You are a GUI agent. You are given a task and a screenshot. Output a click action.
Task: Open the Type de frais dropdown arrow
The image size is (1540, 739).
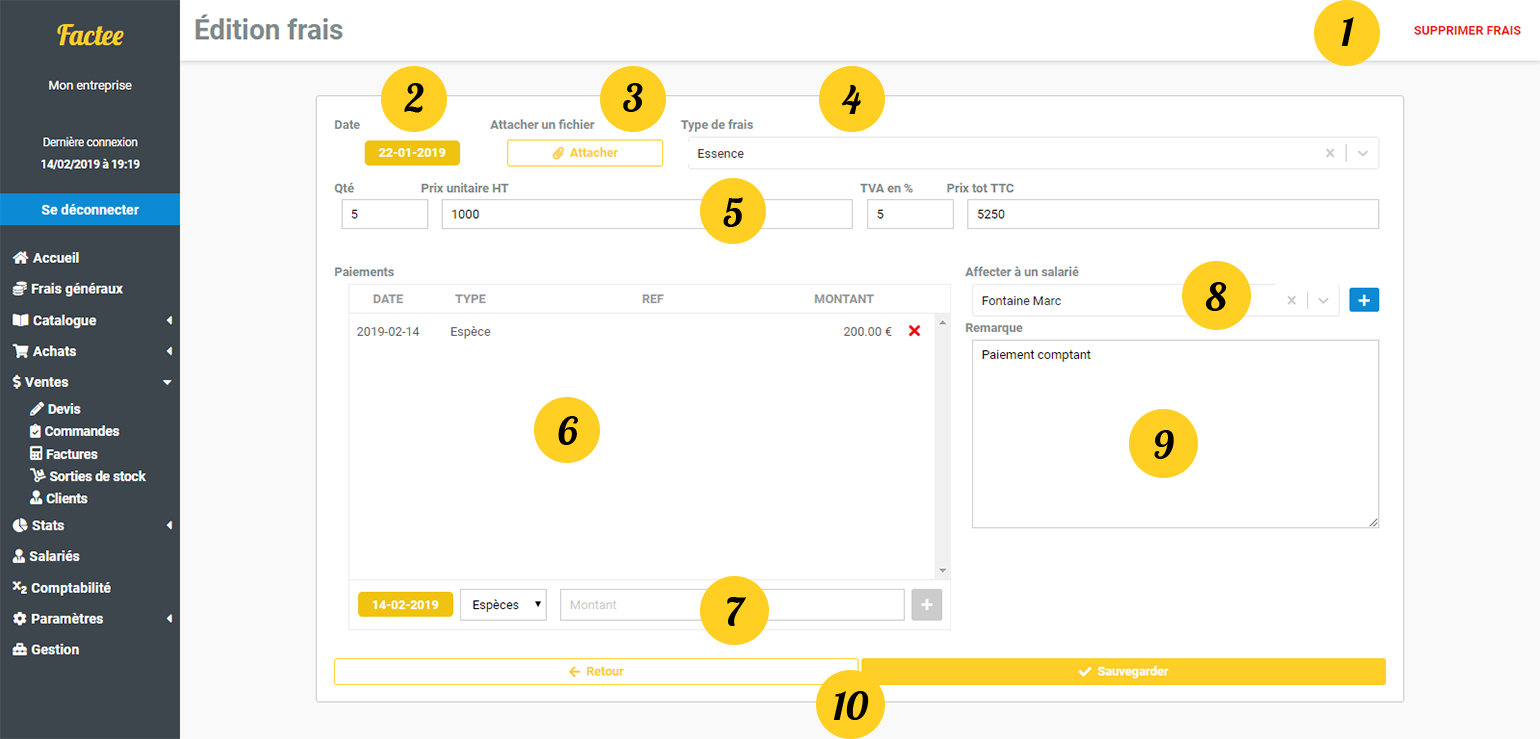(1362, 153)
